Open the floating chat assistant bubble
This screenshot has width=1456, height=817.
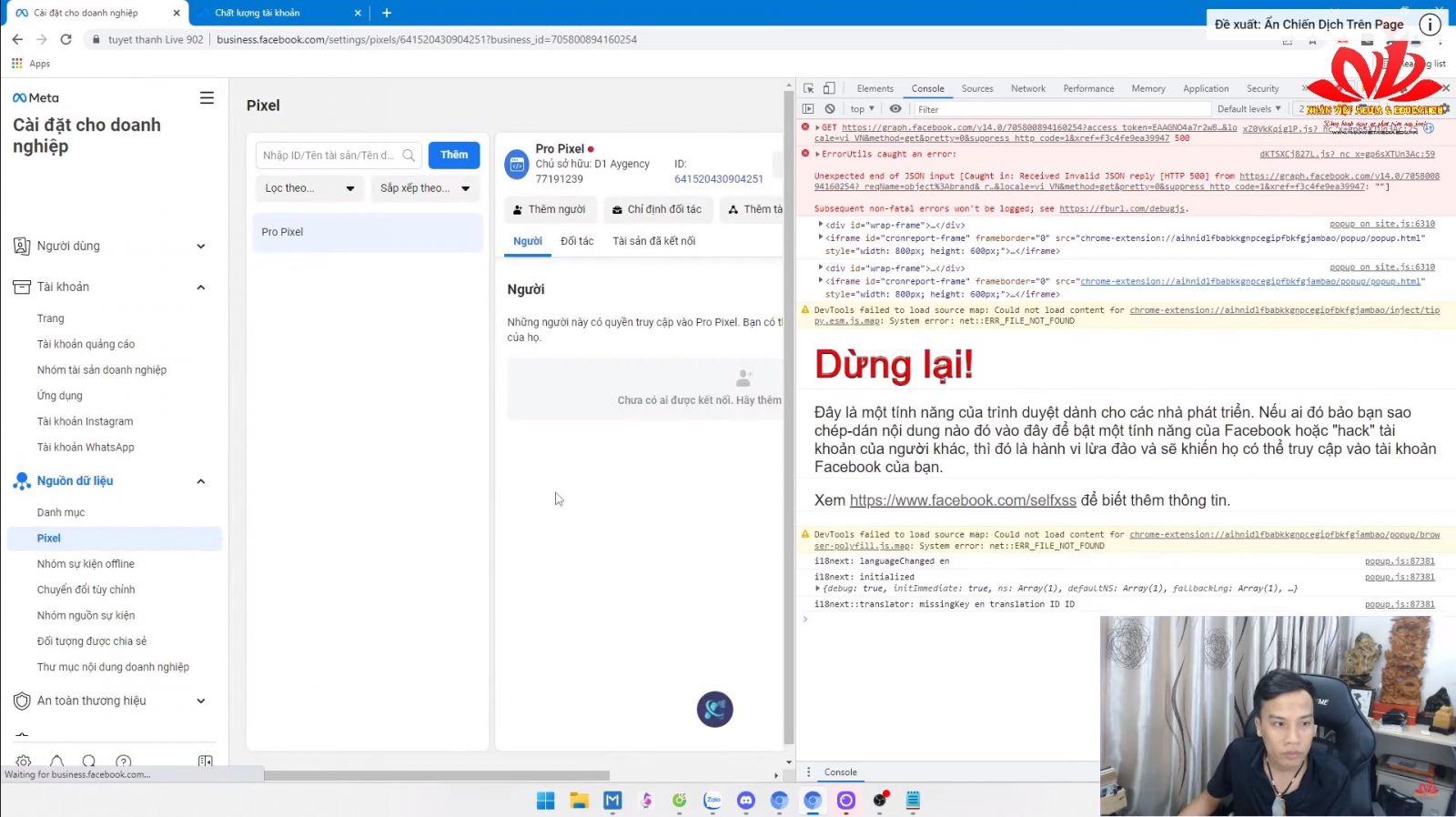[715, 709]
